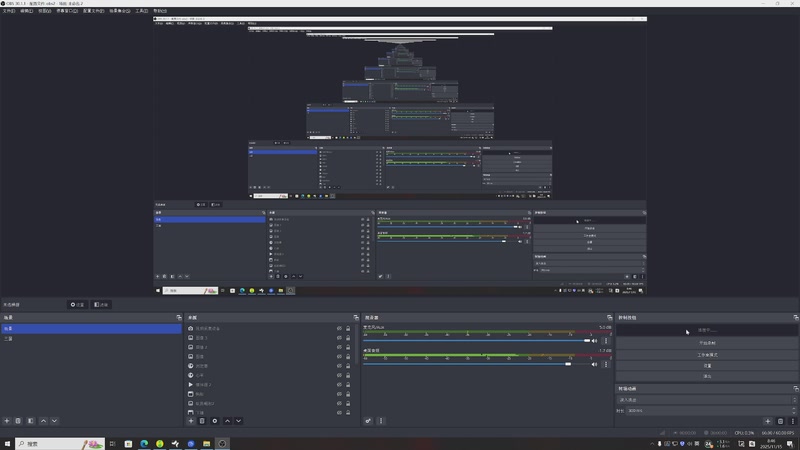This screenshot has height=450, width=800.
Task: Move source up with Sources up arrow
Action: click(228, 421)
